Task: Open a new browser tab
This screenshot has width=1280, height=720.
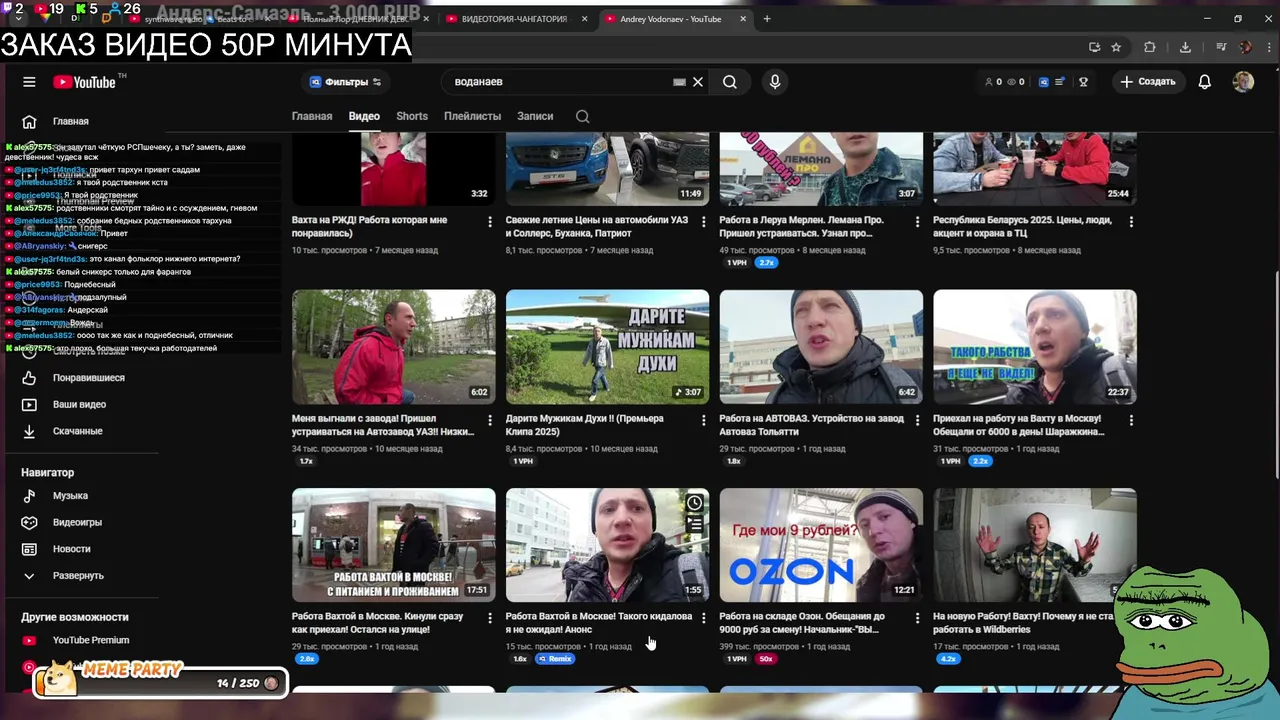Action: point(767,19)
